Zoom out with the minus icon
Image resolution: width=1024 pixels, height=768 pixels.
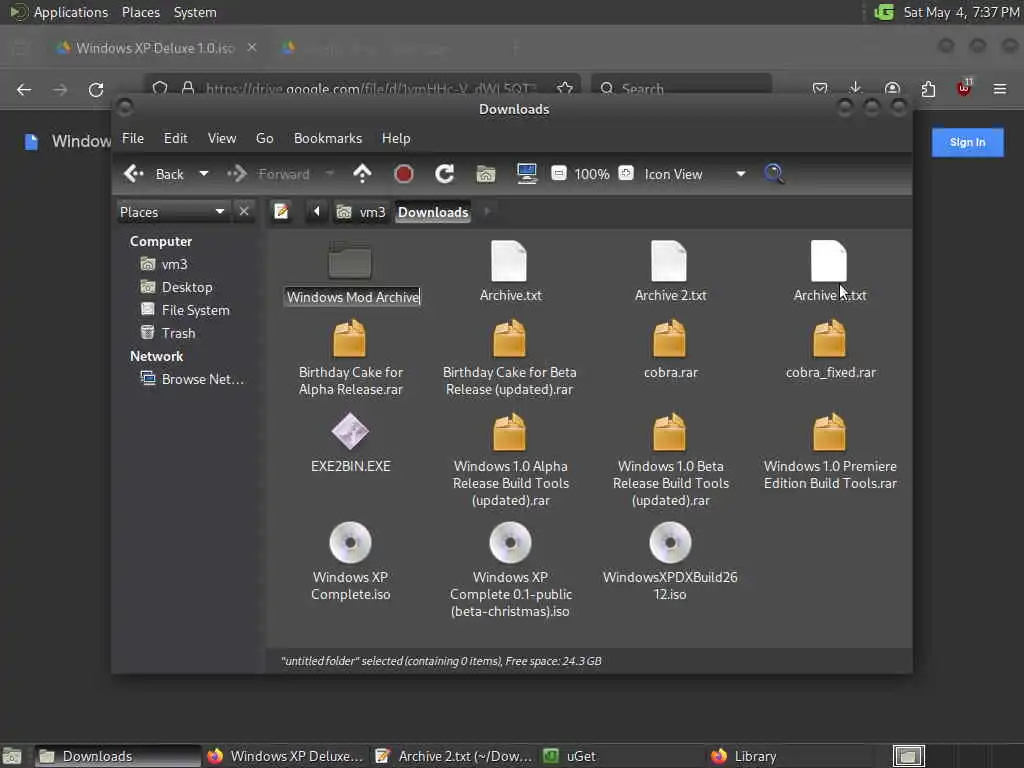point(558,173)
